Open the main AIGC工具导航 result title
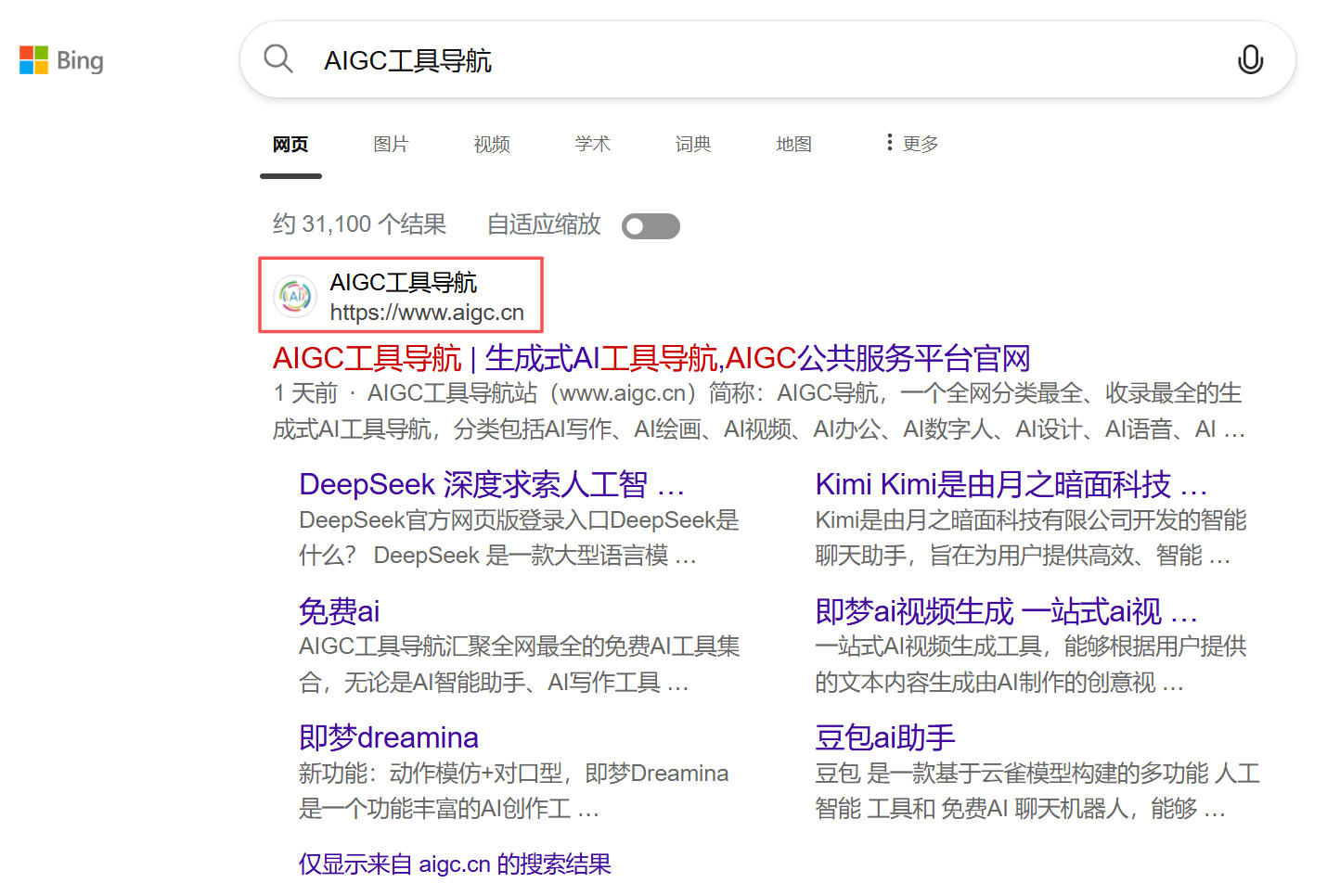Screen dimensions: 1340x896 pos(651,358)
